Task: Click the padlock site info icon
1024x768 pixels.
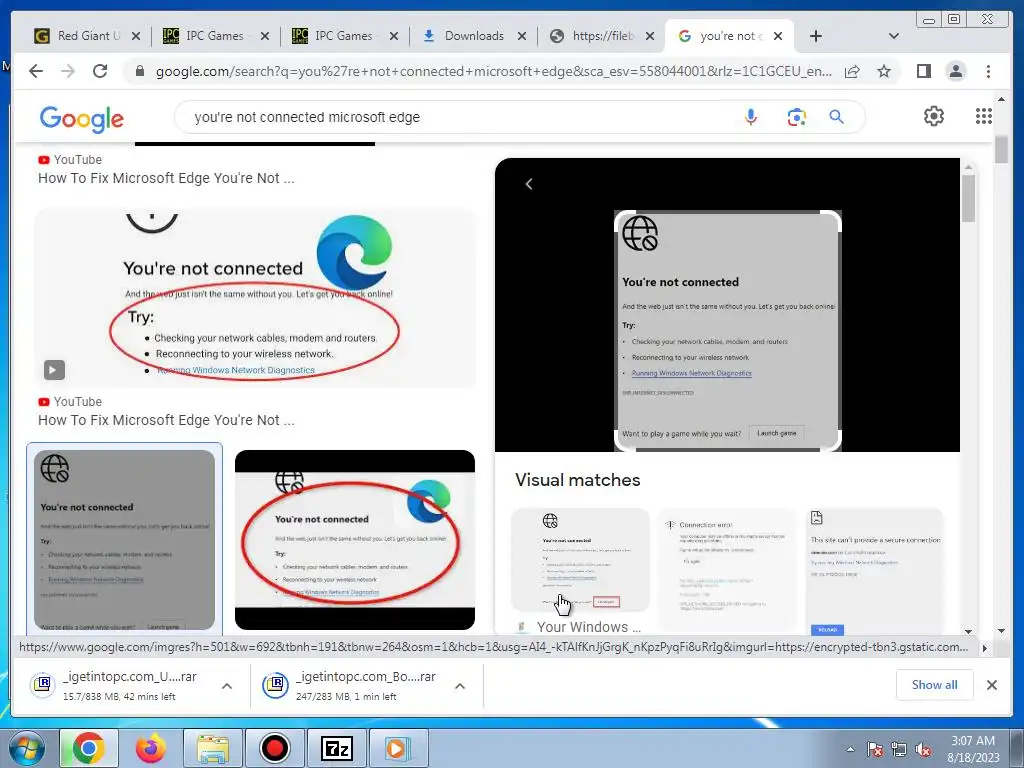Action: [x=139, y=71]
